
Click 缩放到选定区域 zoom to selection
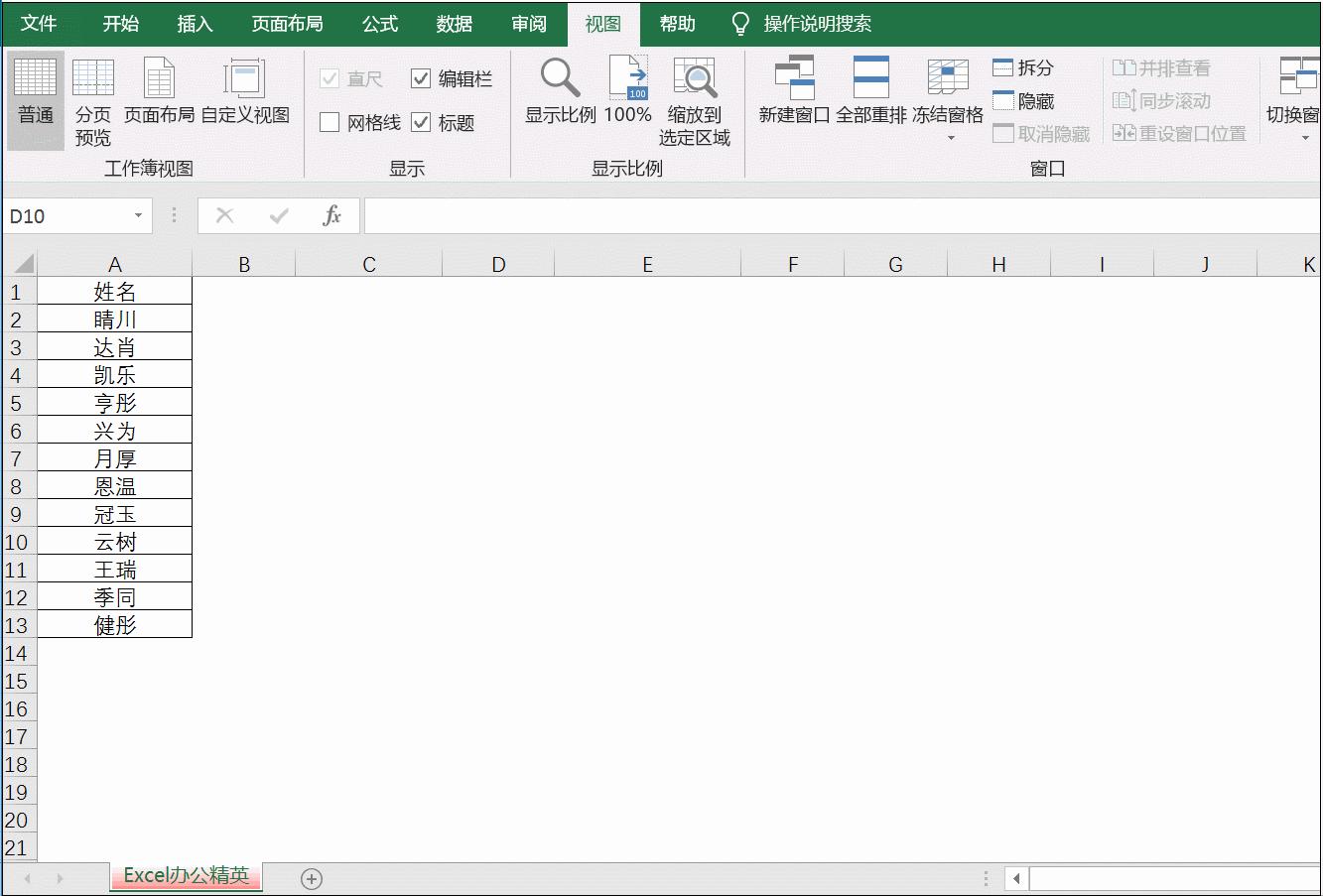[x=695, y=94]
